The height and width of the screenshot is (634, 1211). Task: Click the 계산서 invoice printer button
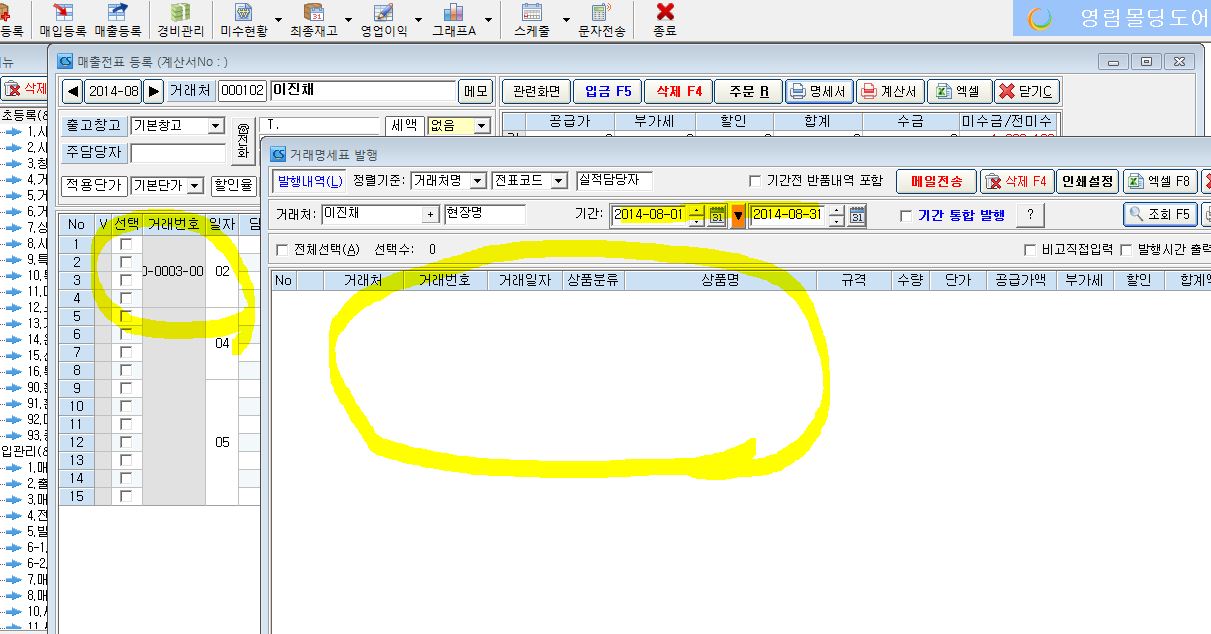click(x=889, y=91)
